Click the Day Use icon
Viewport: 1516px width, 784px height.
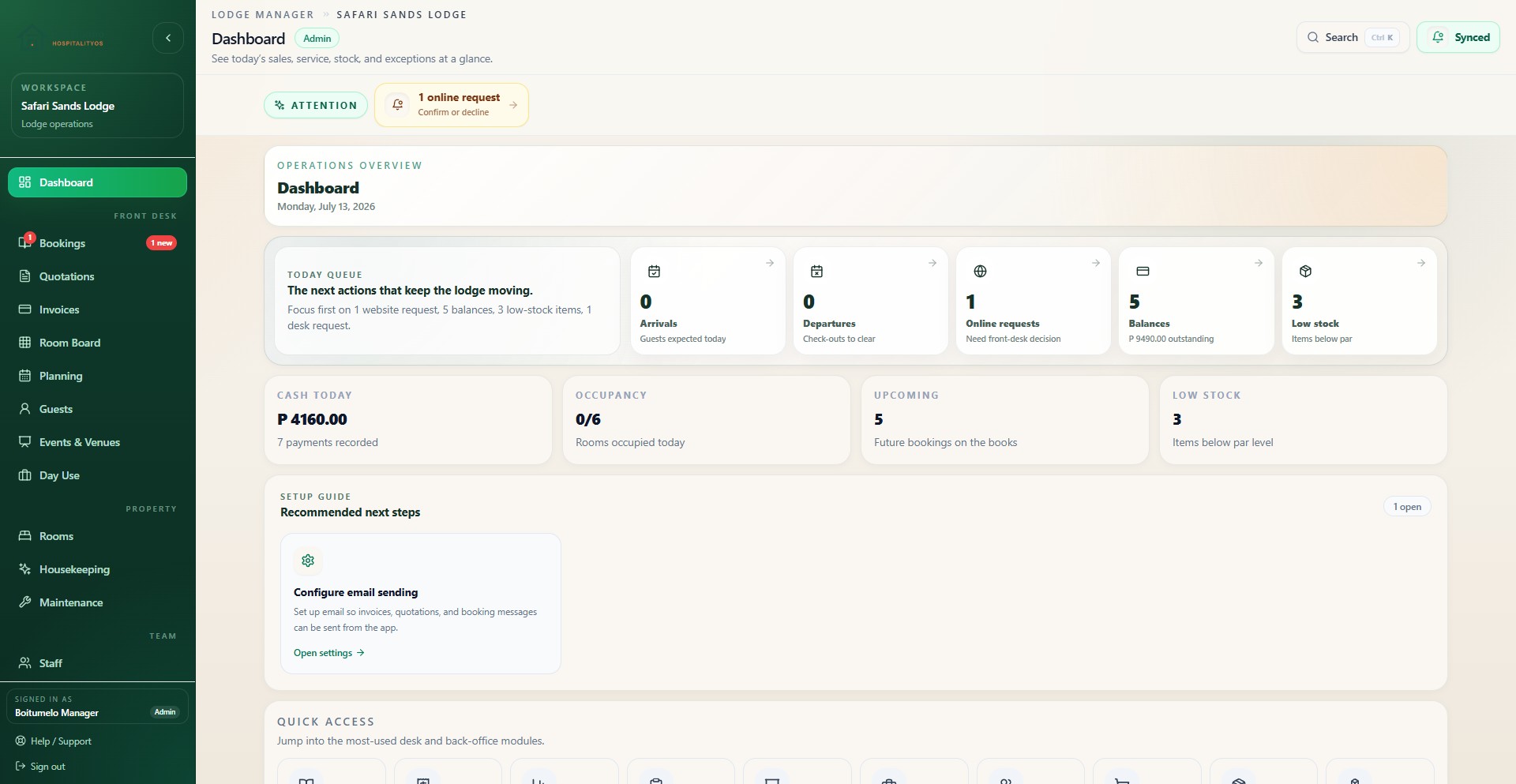click(24, 475)
